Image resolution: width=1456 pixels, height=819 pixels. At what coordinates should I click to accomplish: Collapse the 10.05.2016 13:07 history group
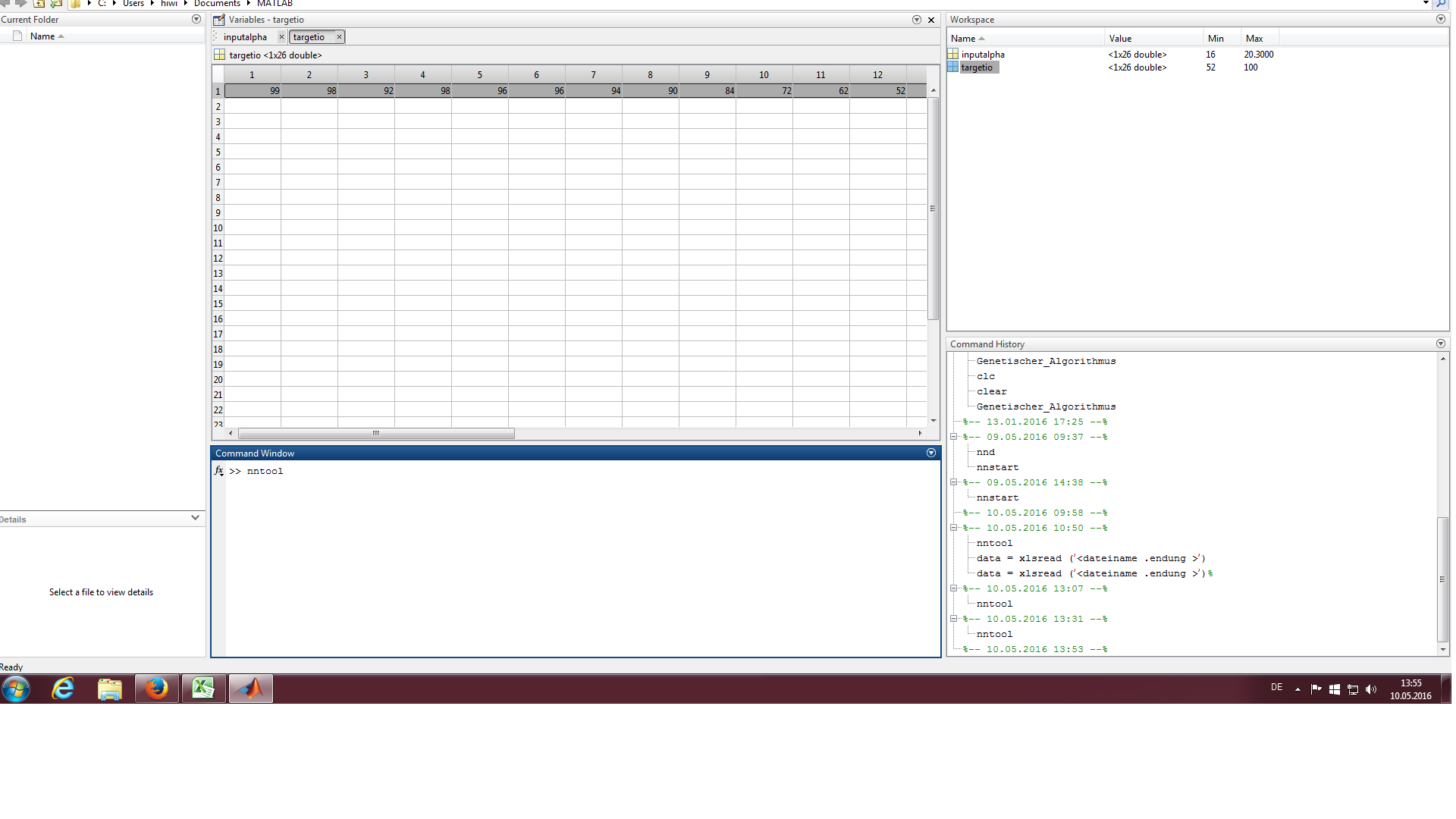pos(953,588)
